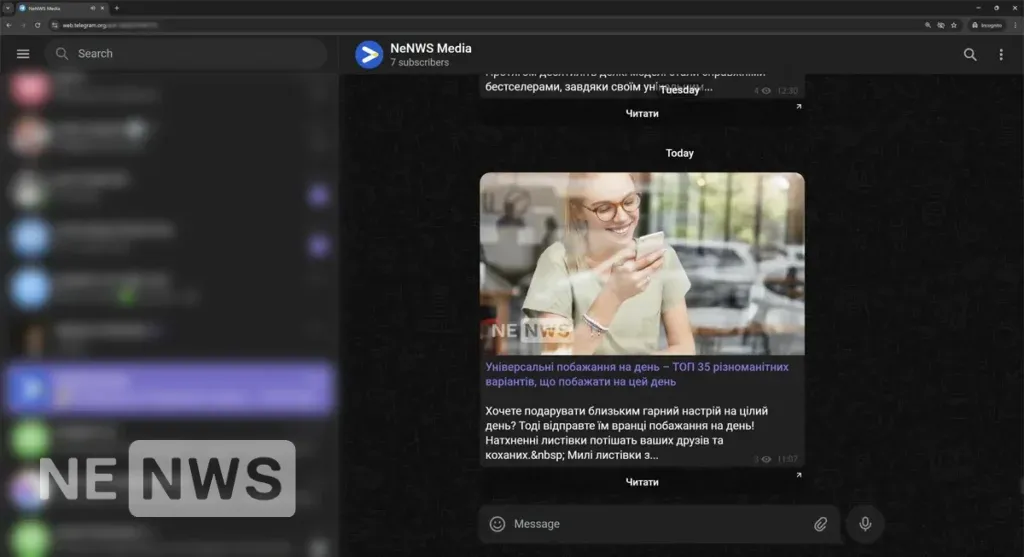Viewport: 1024px width, 557px height.
Task: Go back with the browser arrow
Action: (x=8, y=25)
